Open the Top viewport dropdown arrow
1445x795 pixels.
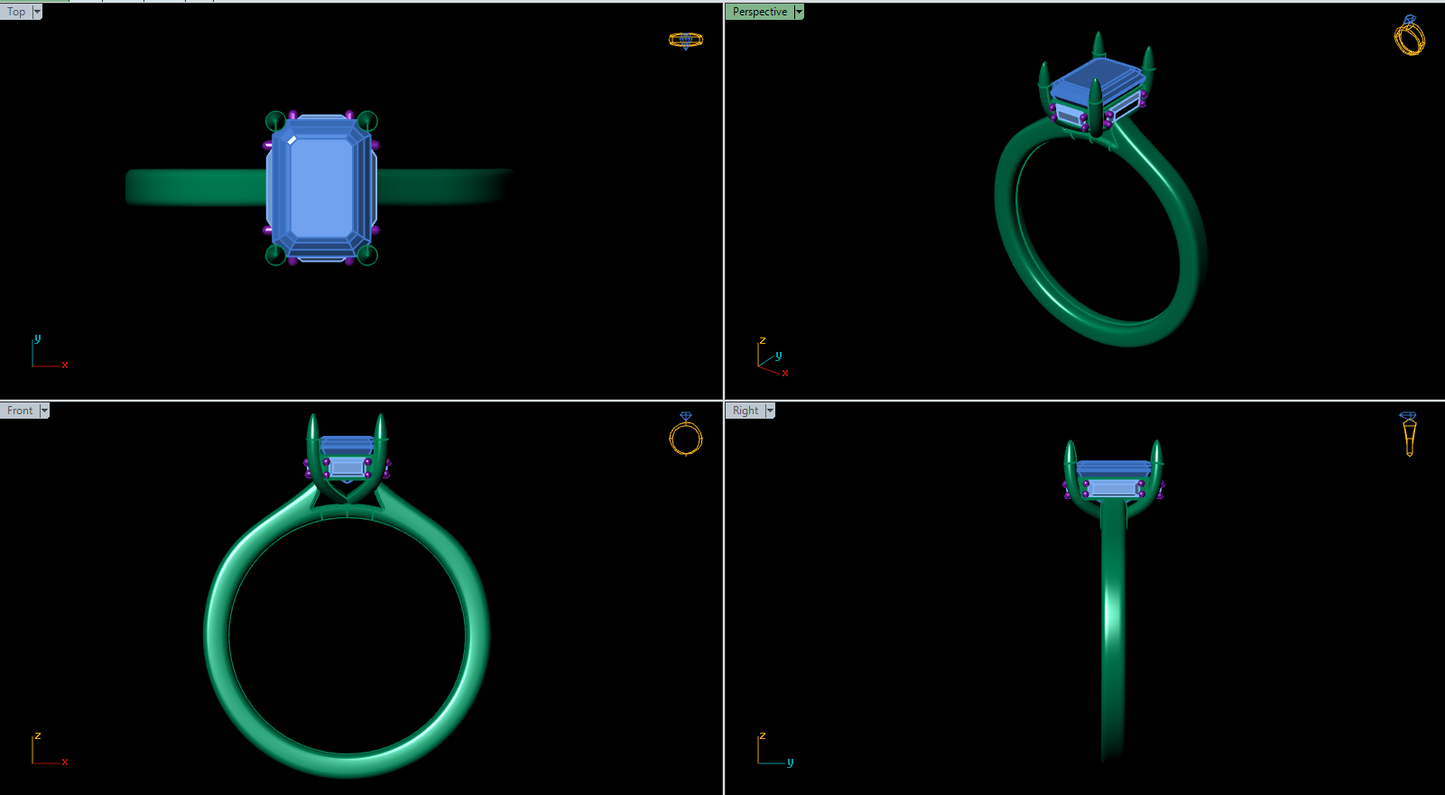37,12
